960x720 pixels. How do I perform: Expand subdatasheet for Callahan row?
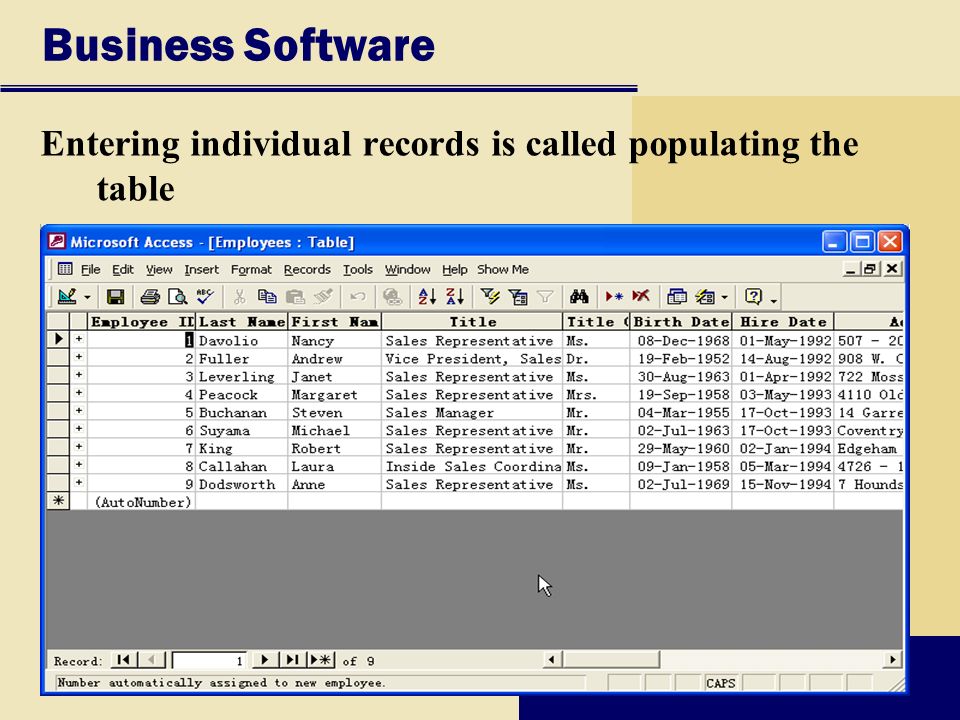tap(79, 464)
